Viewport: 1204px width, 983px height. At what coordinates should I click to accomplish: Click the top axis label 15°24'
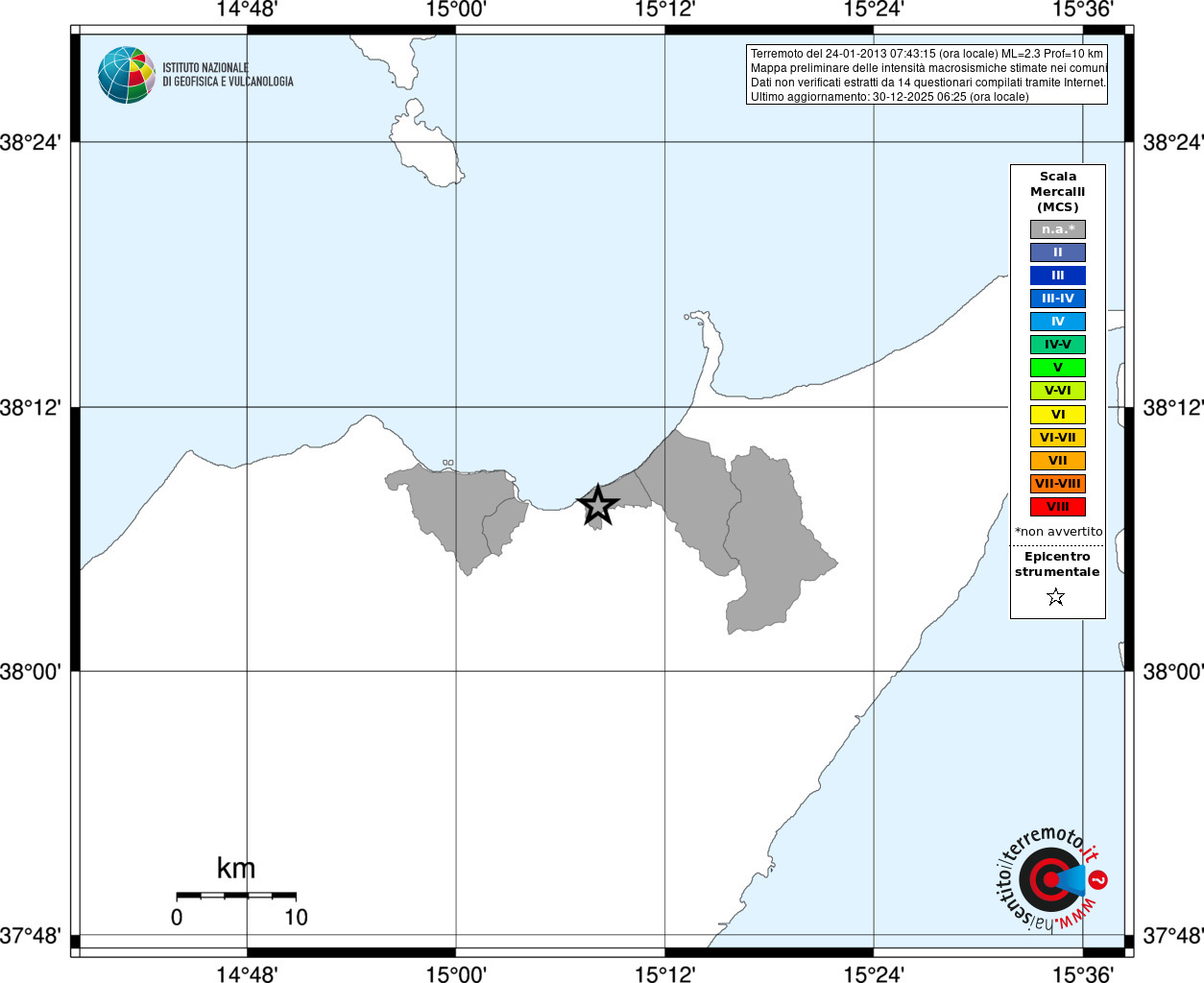click(874, 11)
